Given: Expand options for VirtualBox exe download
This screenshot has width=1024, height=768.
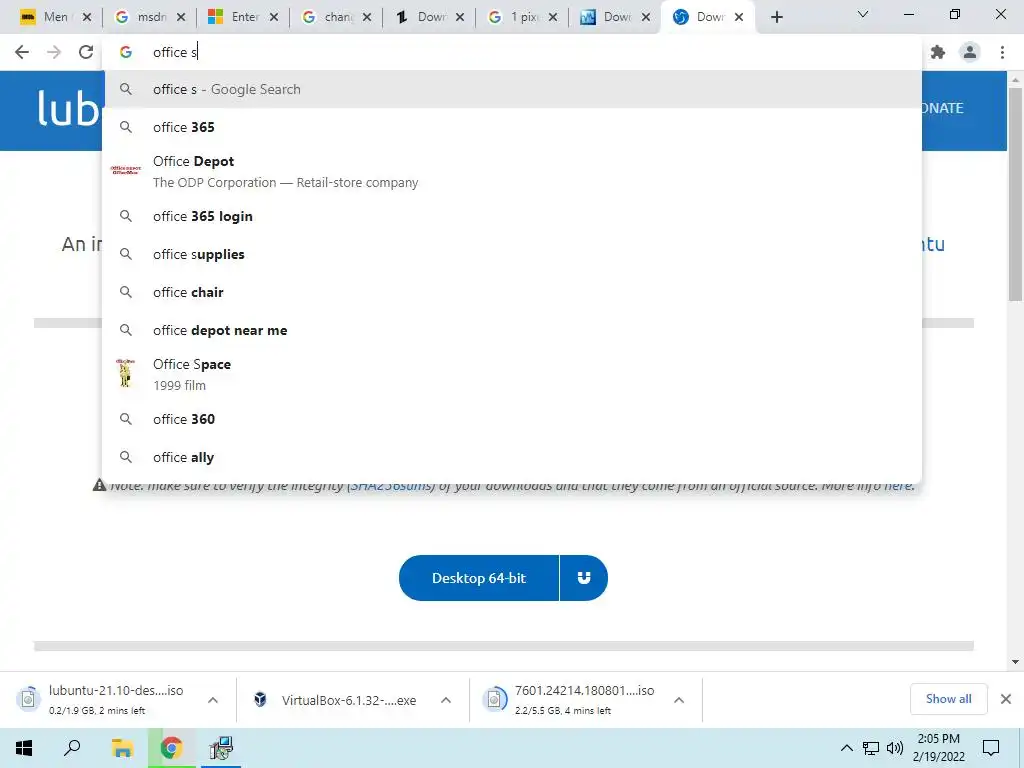Looking at the screenshot, I should click(446, 700).
